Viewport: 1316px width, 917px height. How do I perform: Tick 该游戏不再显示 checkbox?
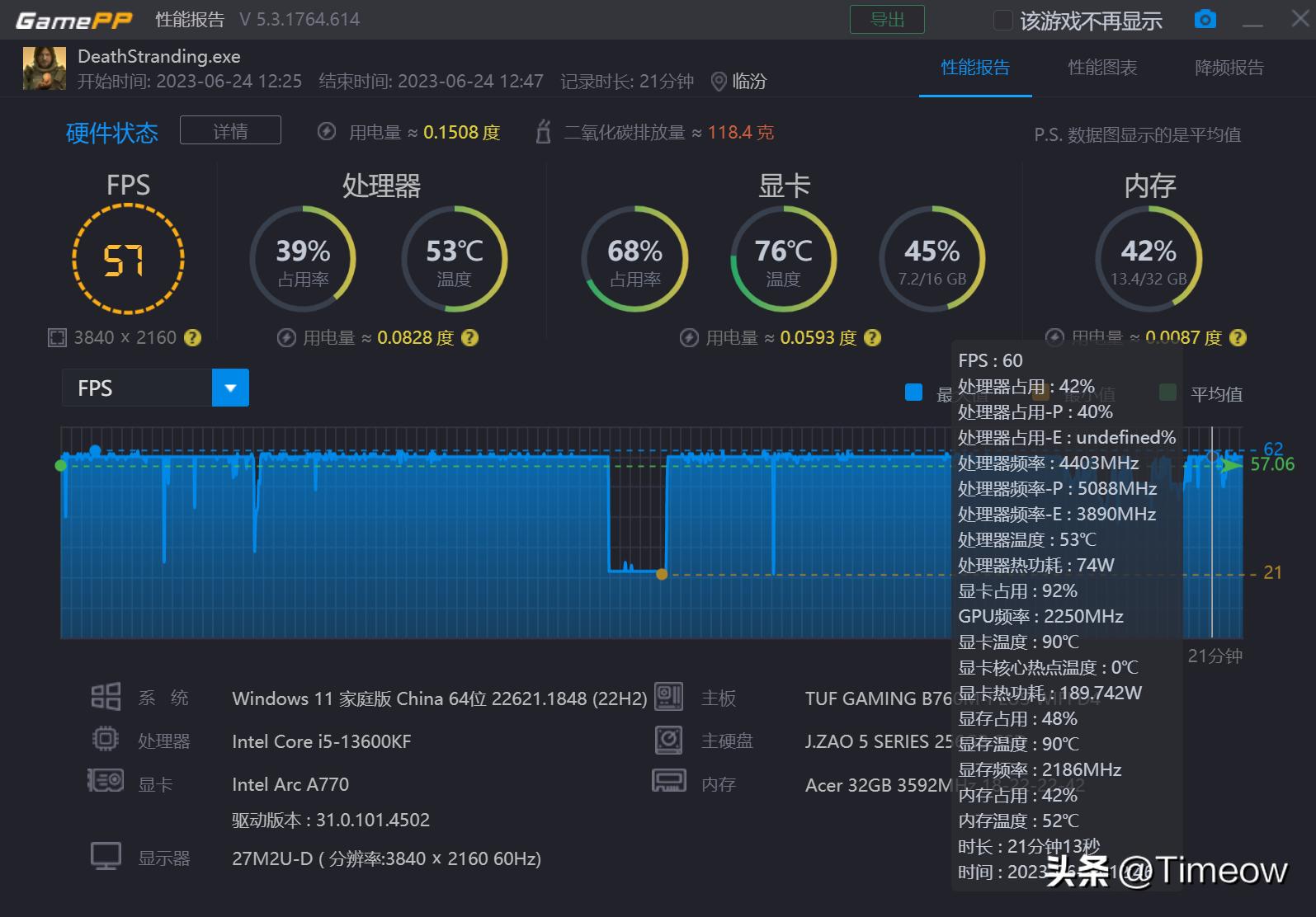point(1002,20)
